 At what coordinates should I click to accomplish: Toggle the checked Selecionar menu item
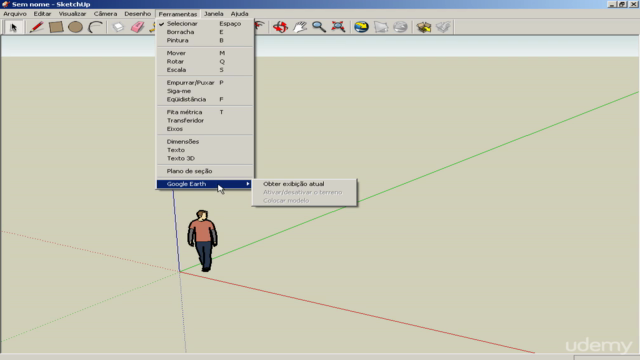pyautogui.click(x=205, y=24)
